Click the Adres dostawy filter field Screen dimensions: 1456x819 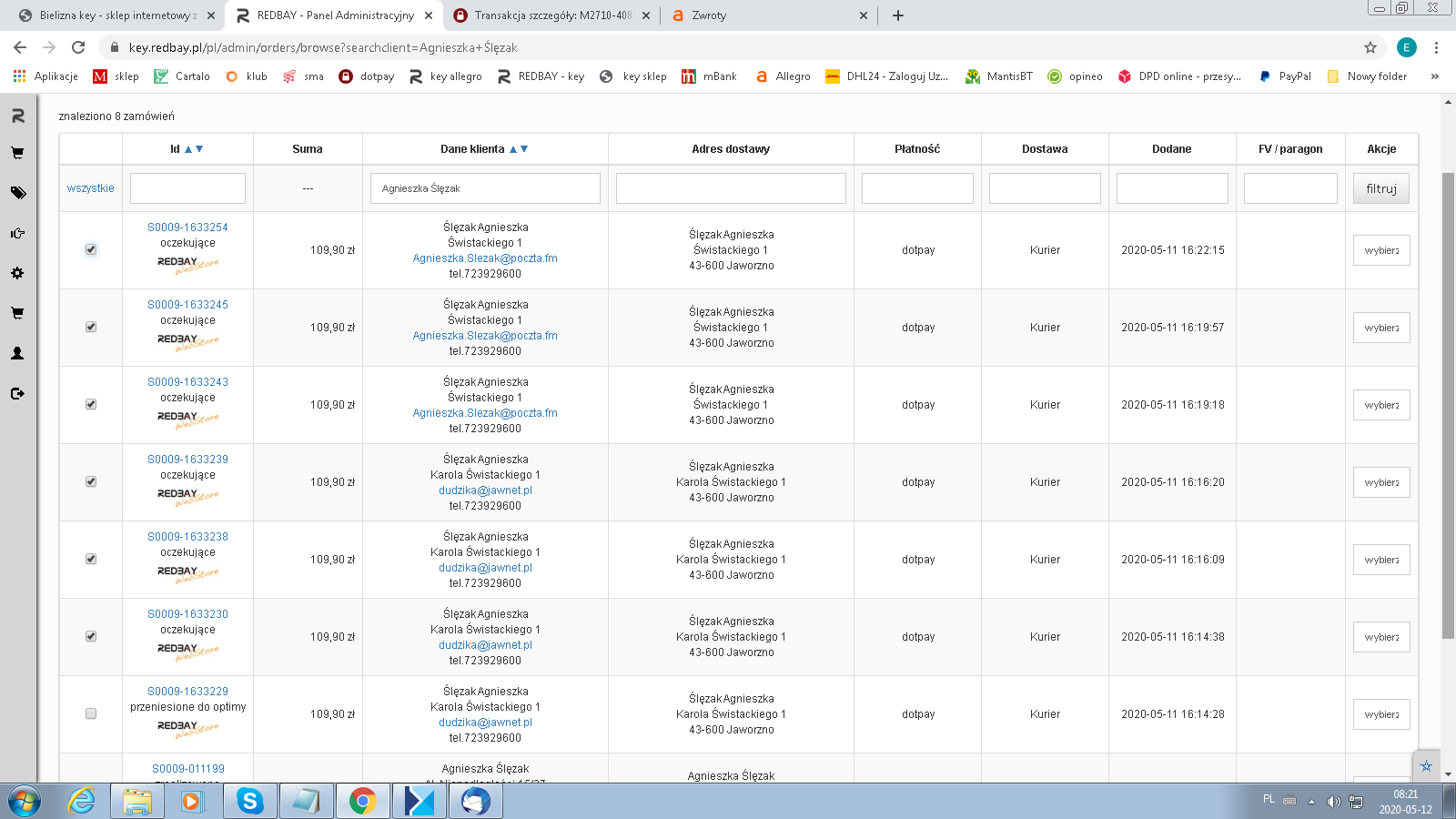click(731, 188)
